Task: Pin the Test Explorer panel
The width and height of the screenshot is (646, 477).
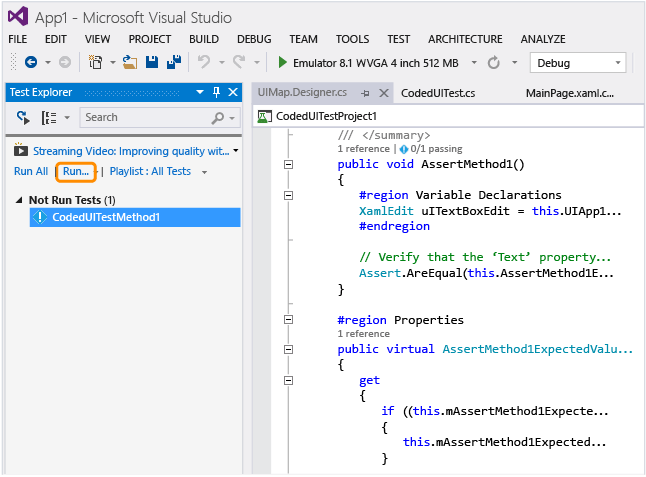Action: coord(216,92)
